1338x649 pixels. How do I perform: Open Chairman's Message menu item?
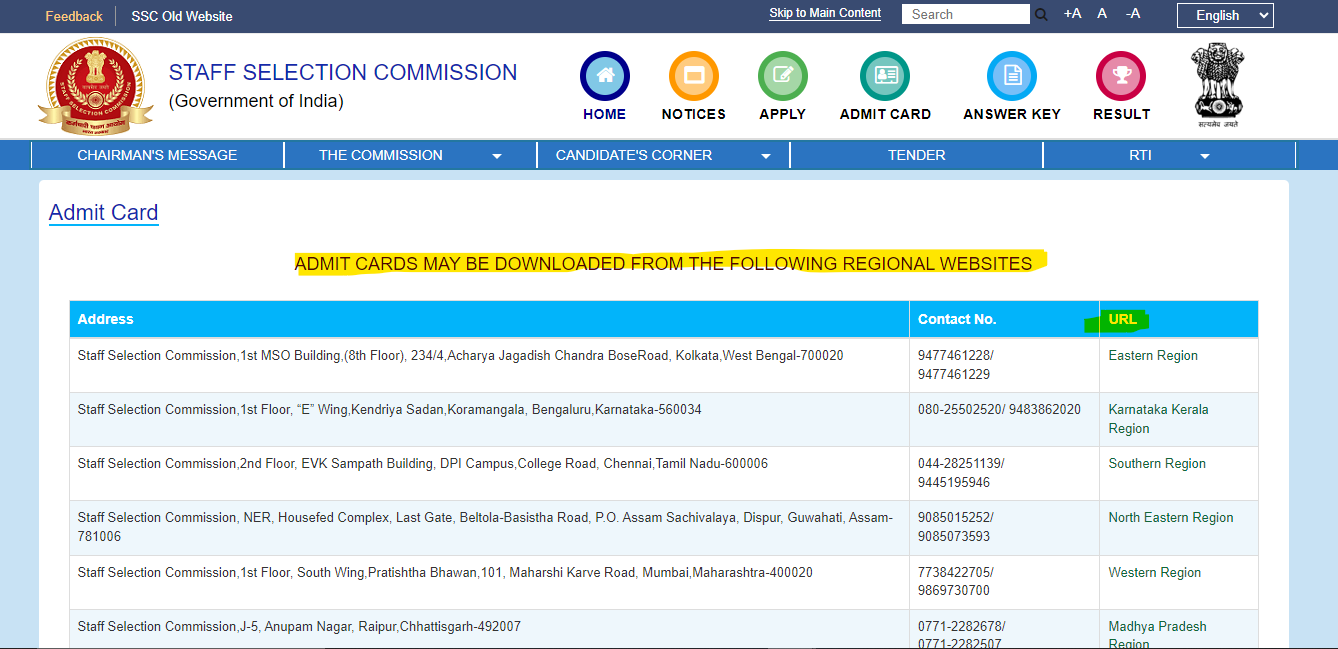pyautogui.click(x=158, y=155)
